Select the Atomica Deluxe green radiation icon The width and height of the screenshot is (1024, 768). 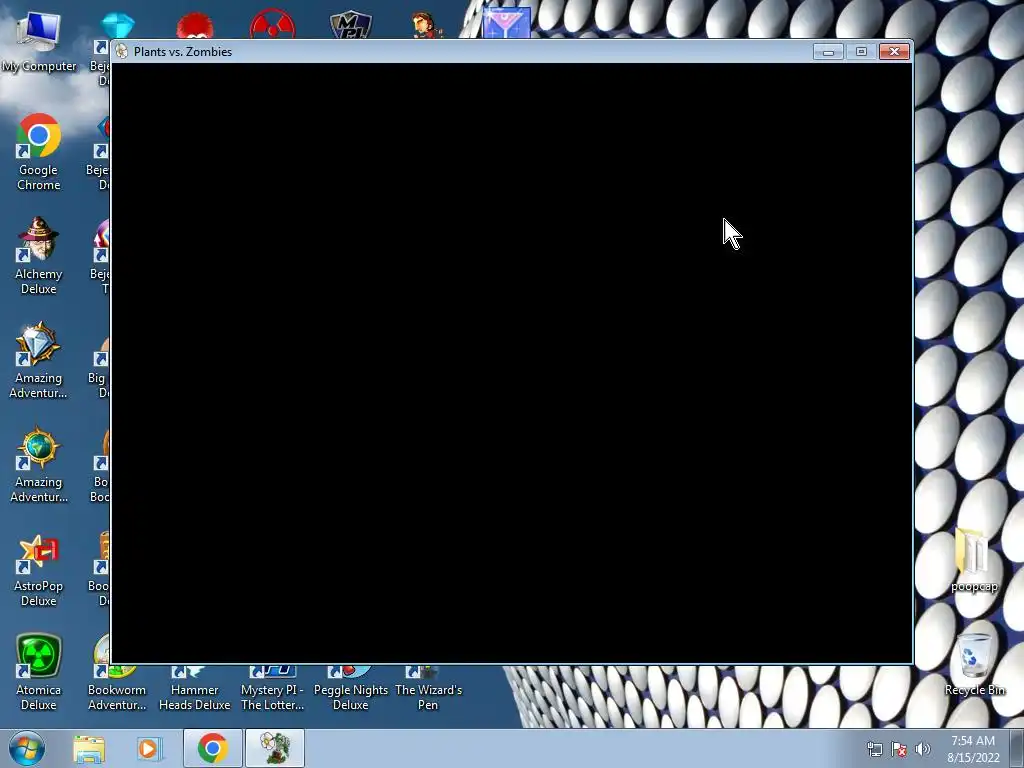tap(39, 672)
